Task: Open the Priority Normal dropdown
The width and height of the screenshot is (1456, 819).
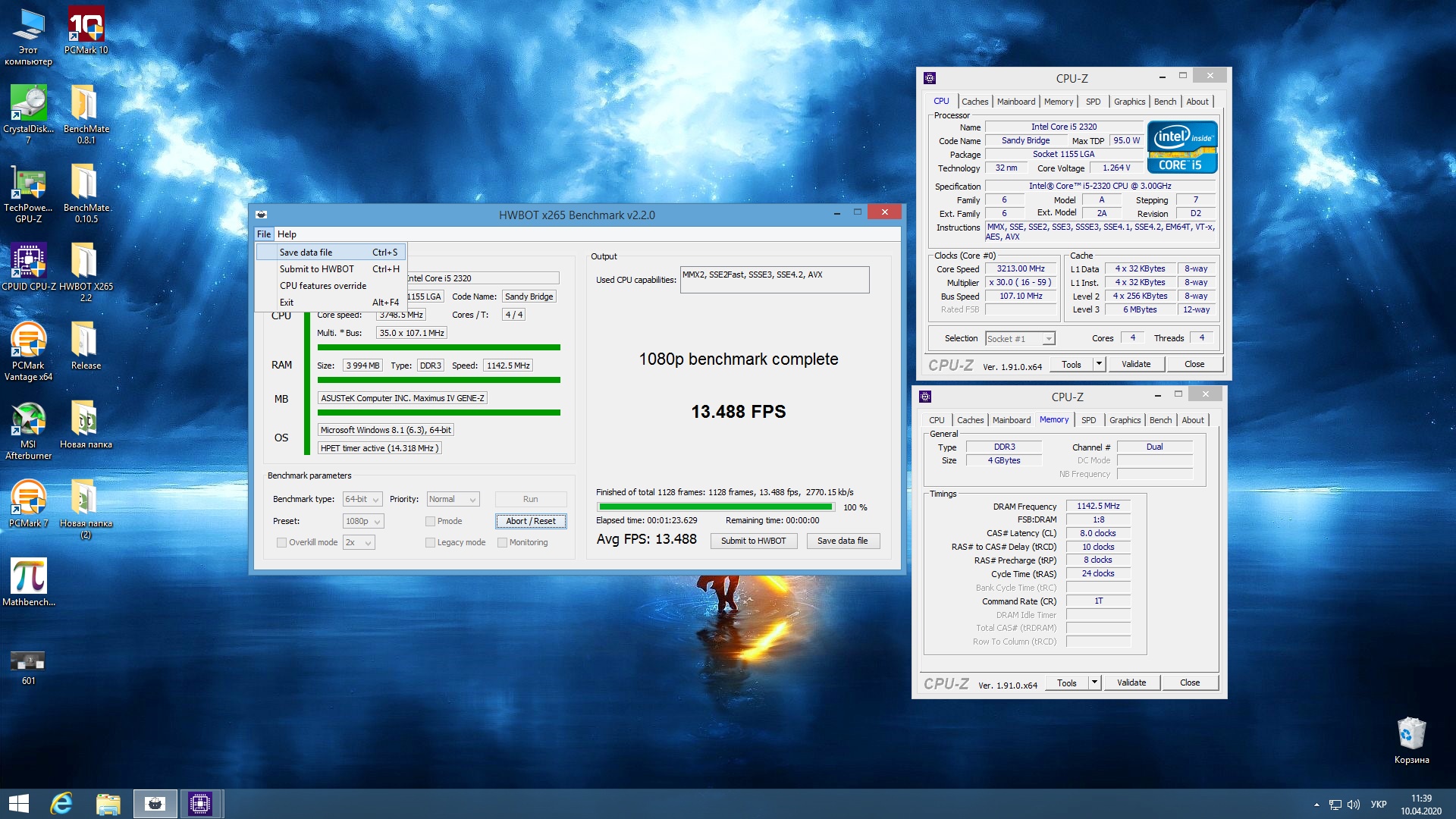Action: [453, 499]
